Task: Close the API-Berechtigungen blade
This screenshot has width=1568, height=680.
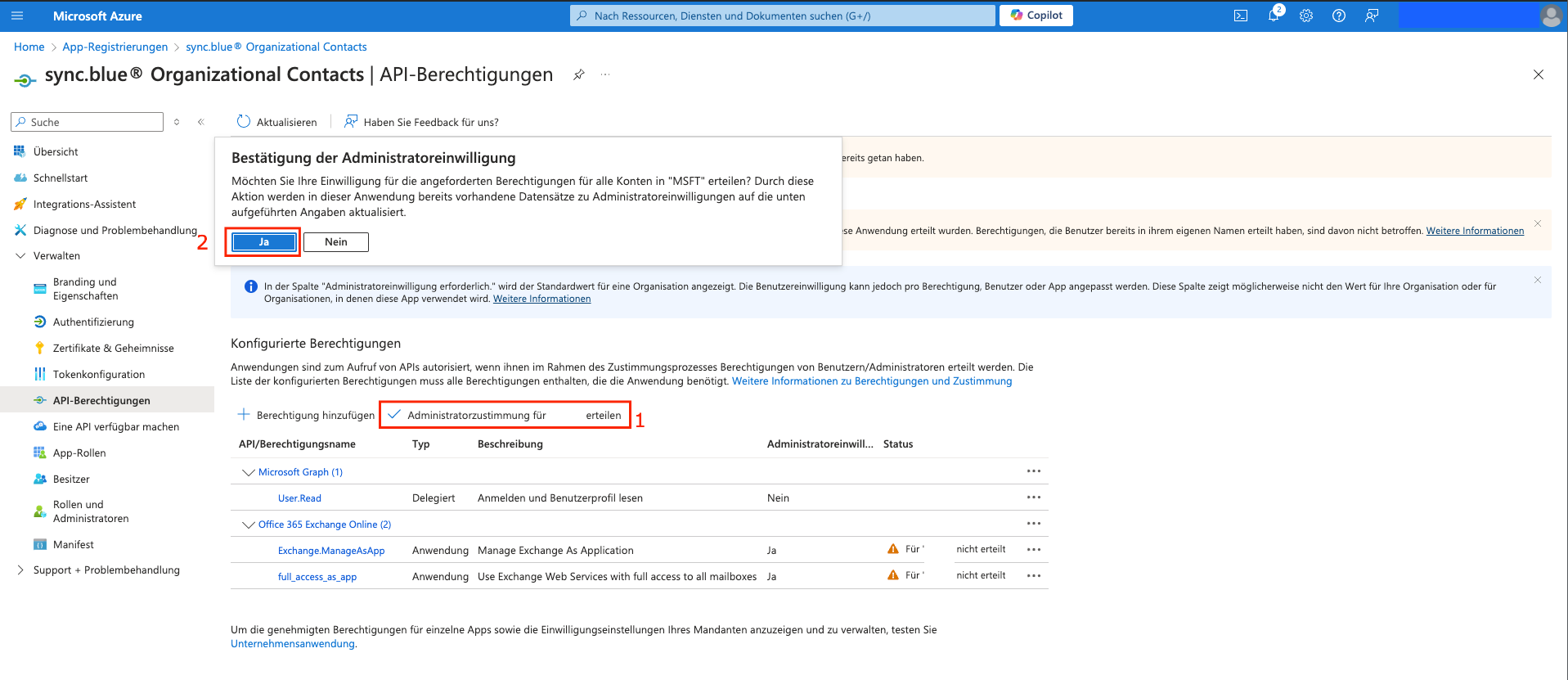Action: pyautogui.click(x=1539, y=74)
